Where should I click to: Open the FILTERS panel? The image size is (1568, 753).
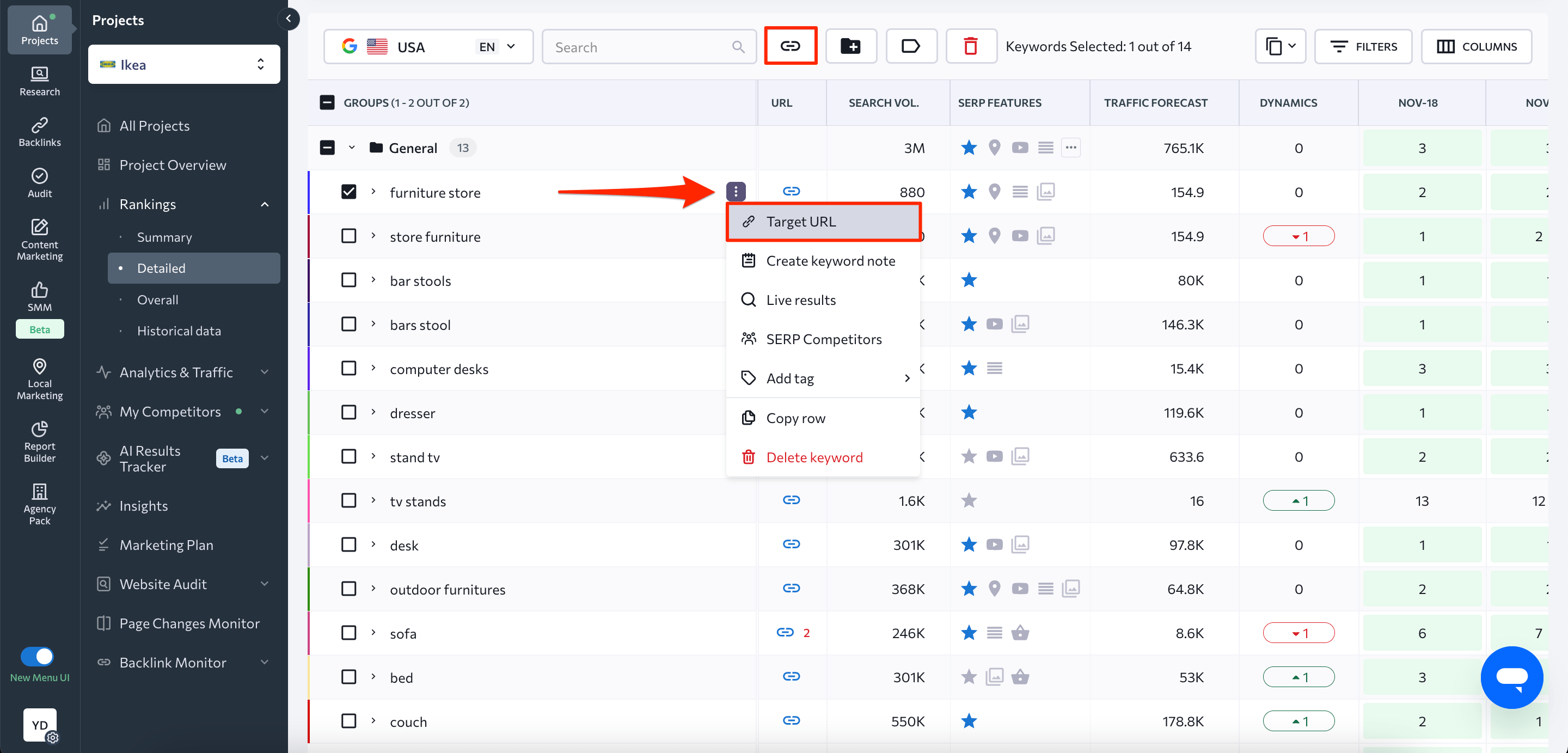pos(1363,46)
